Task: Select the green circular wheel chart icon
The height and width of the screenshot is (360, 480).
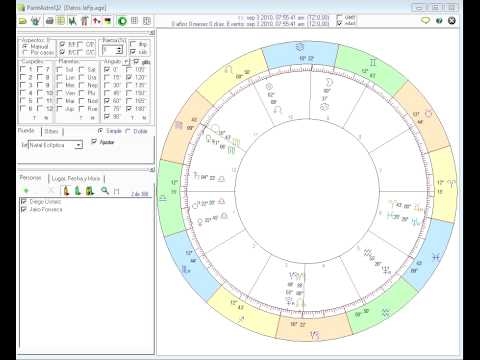Action: click(x=122, y=21)
